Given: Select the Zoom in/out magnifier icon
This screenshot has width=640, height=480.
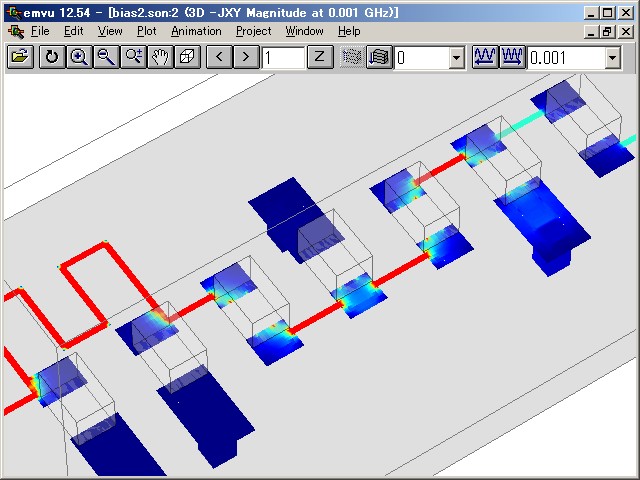Looking at the screenshot, I should click(x=133, y=57).
